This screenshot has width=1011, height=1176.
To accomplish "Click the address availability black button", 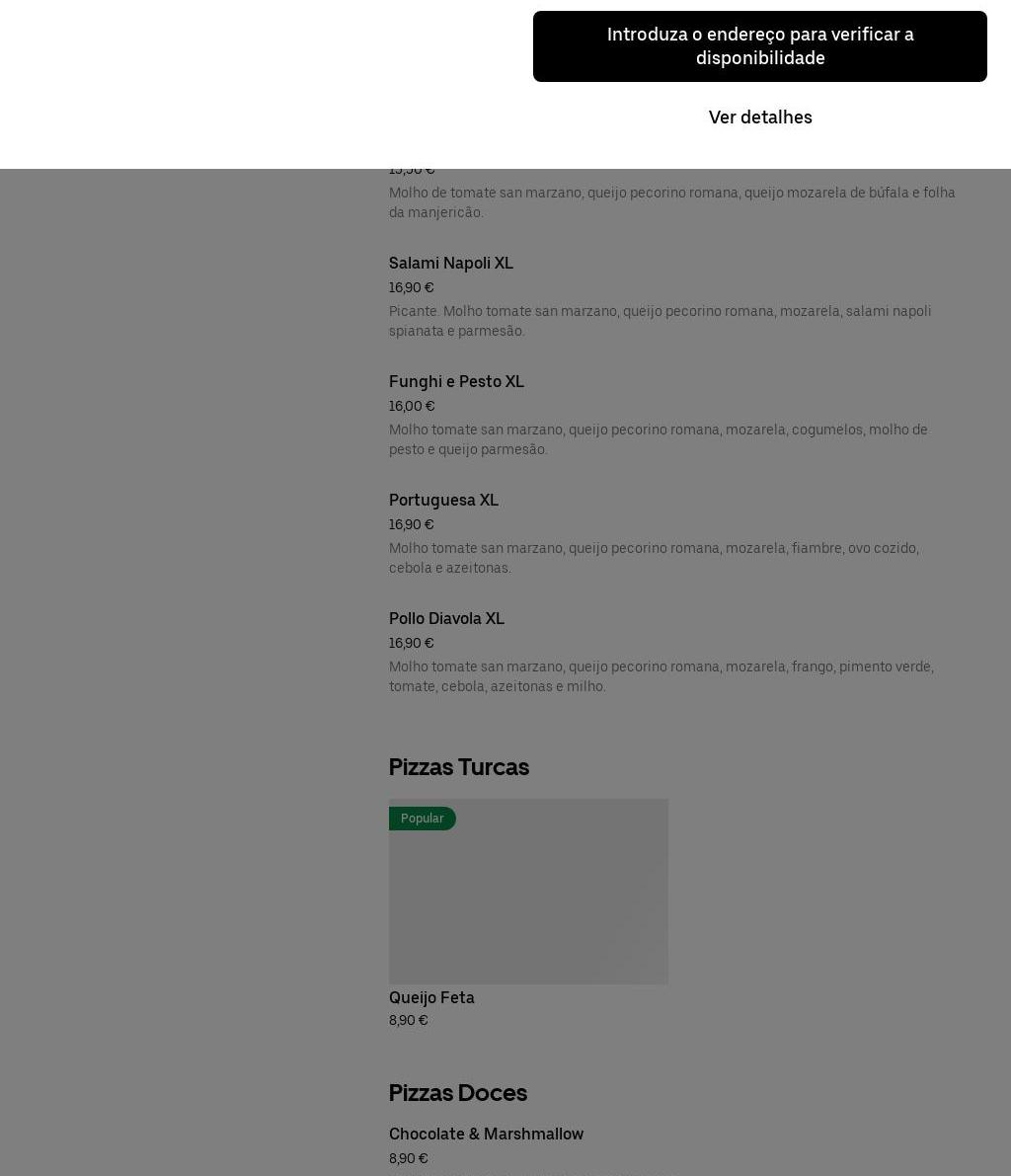I will pos(760,46).
